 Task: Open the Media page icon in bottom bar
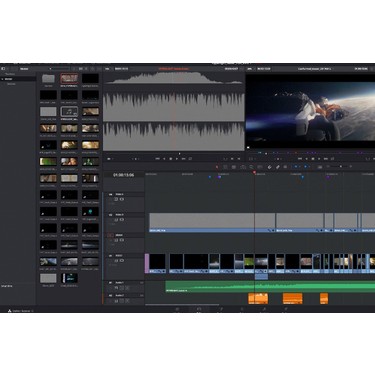(177, 309)
